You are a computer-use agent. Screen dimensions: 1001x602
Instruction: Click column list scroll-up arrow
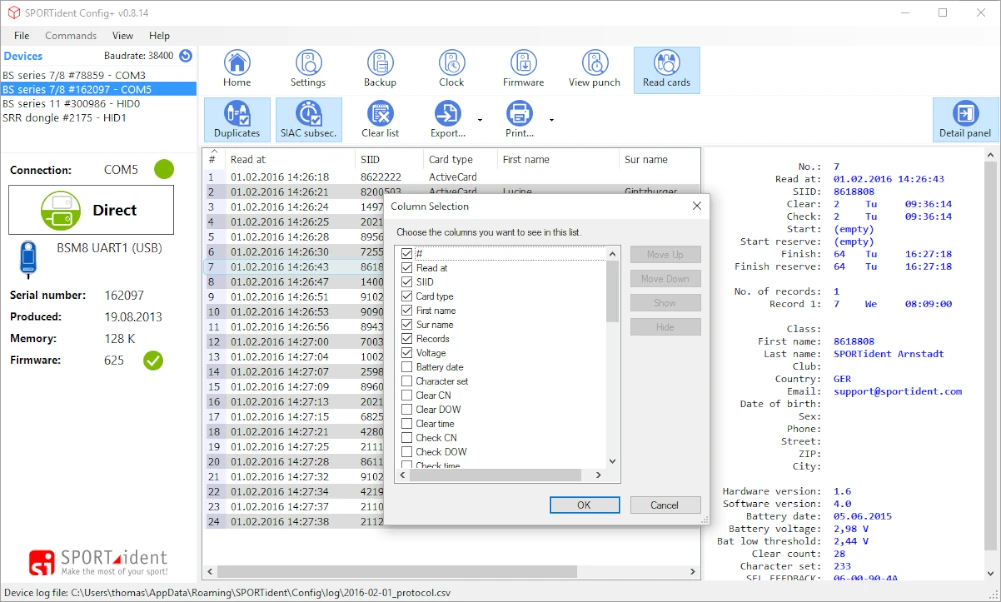point(612,253)
